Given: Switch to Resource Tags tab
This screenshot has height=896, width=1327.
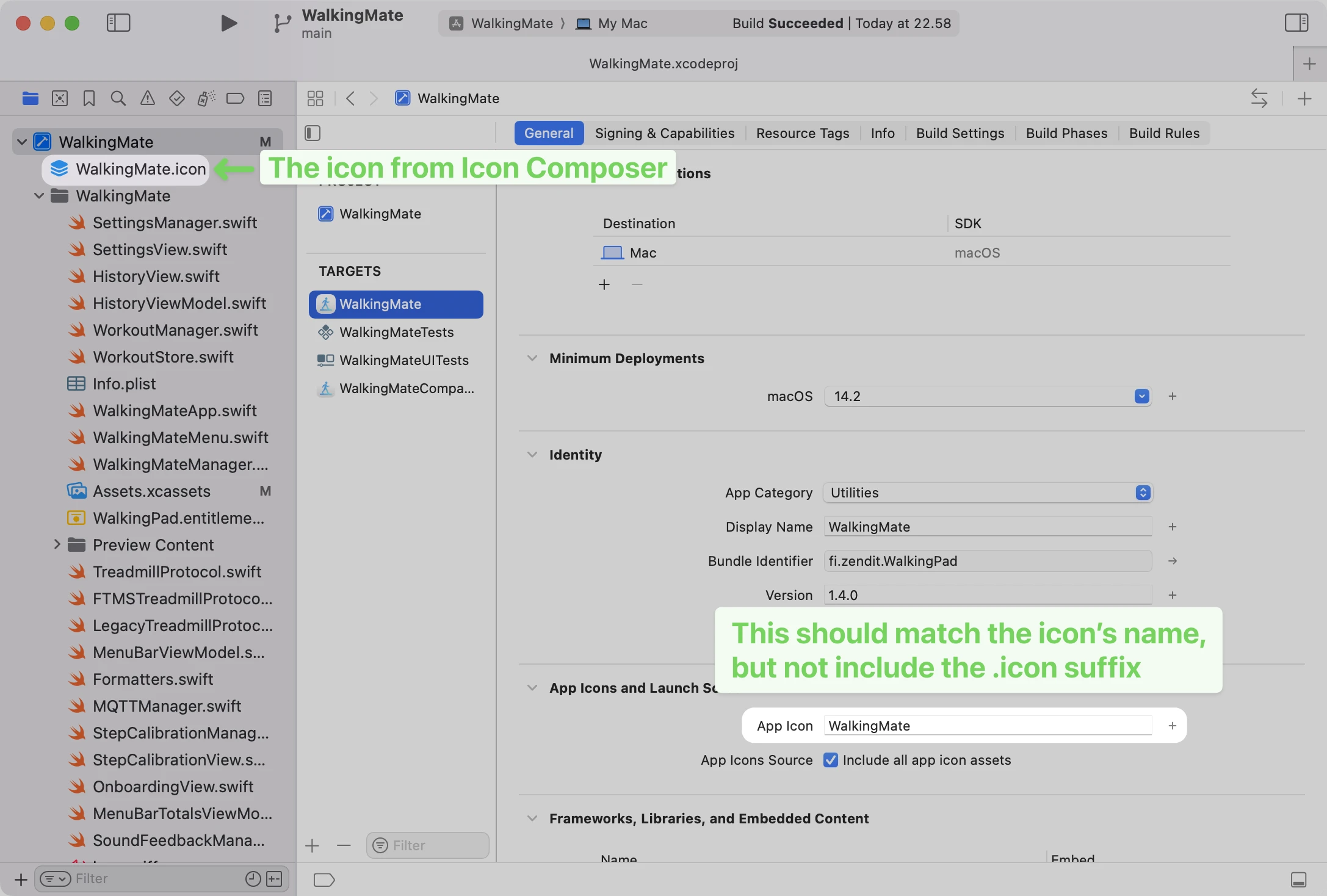Looking at the screenshot, I should tap(803, 133).
